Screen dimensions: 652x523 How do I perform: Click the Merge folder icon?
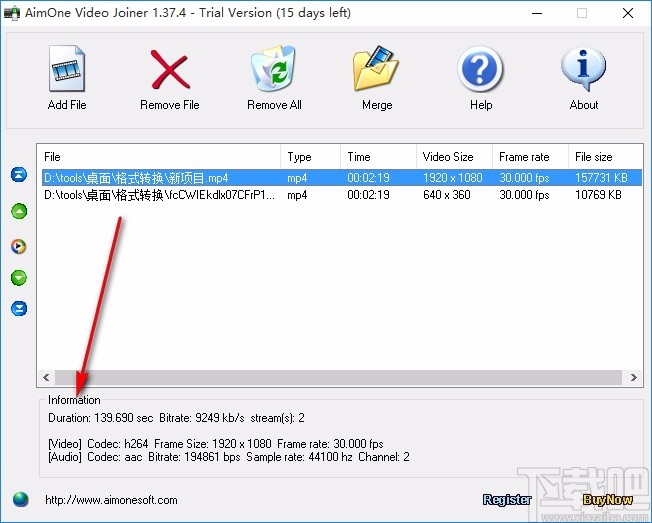pyautogui.click(x=376, y=69)
